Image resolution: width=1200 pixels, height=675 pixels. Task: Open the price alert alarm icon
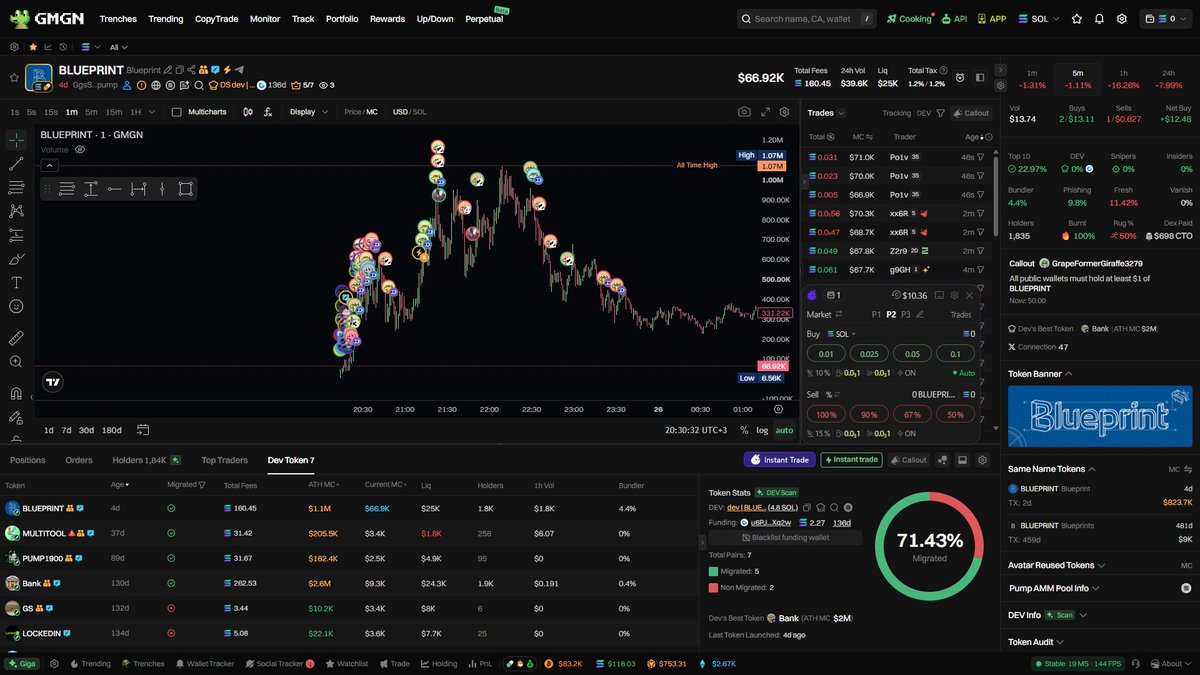pyautogui.click(x=960, y=77)
